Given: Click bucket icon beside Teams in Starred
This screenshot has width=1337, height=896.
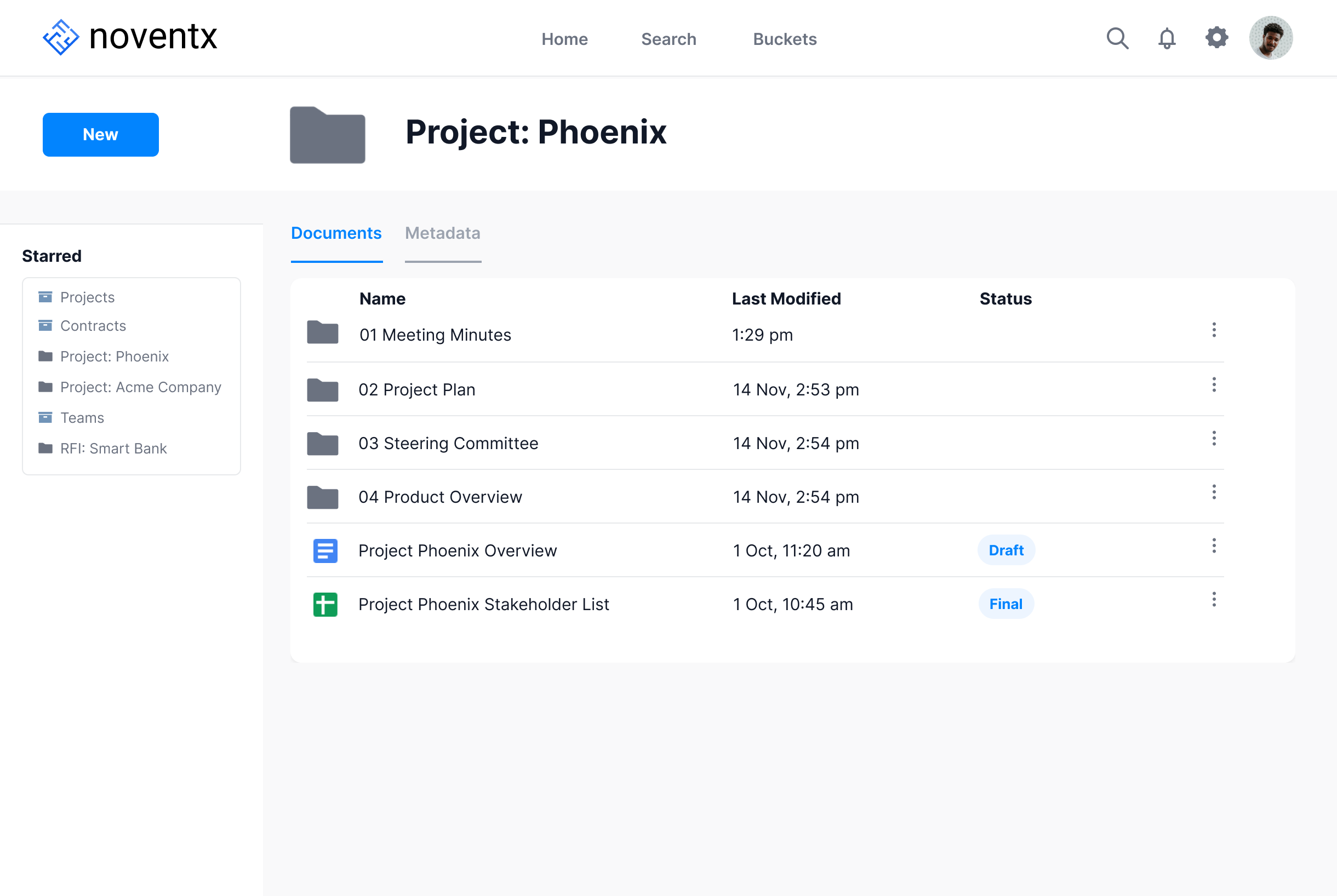Looking at the screenshot, I should coord(45,417).
